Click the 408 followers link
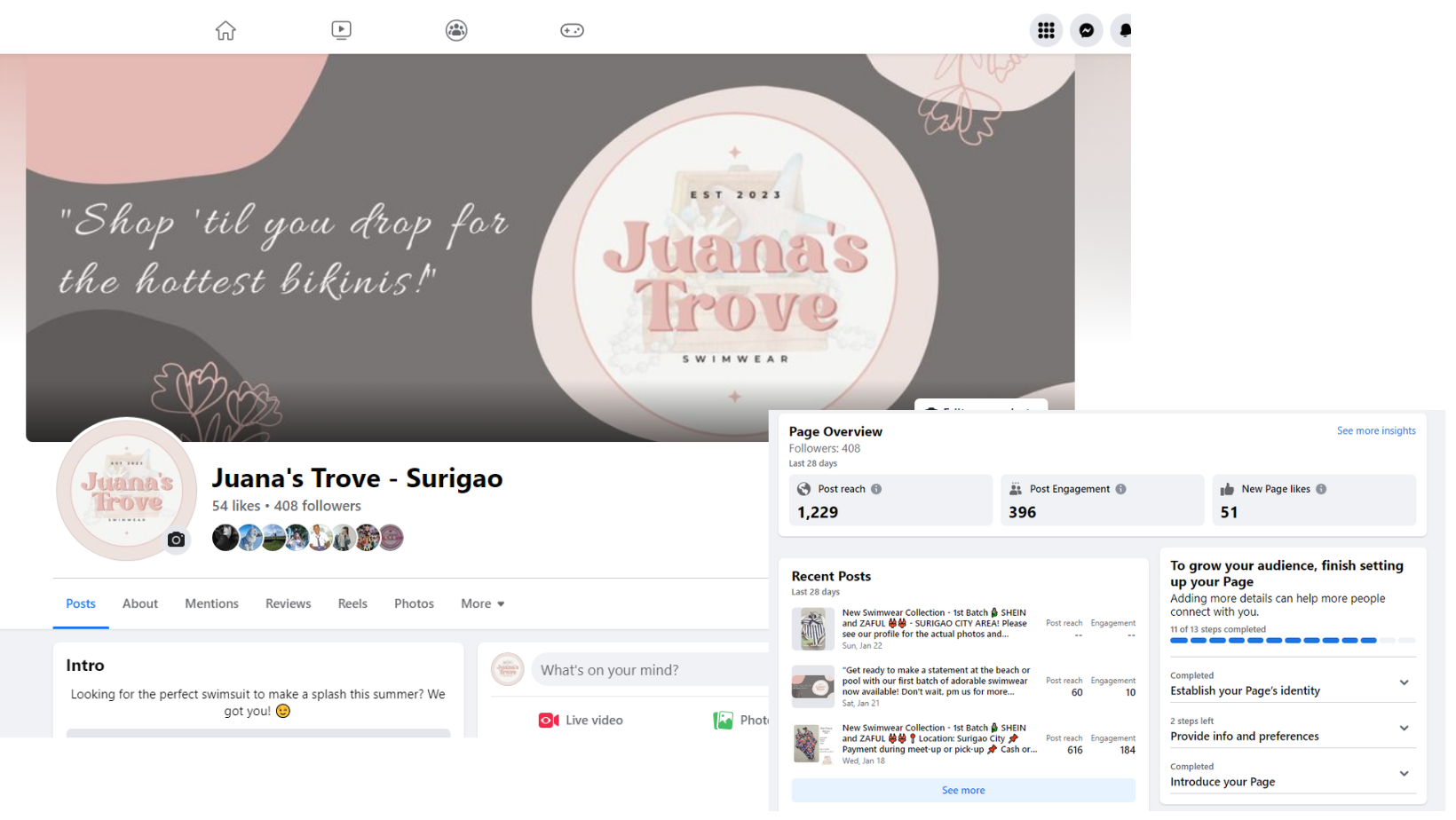 pyautogui.click(x=318, y=506)
